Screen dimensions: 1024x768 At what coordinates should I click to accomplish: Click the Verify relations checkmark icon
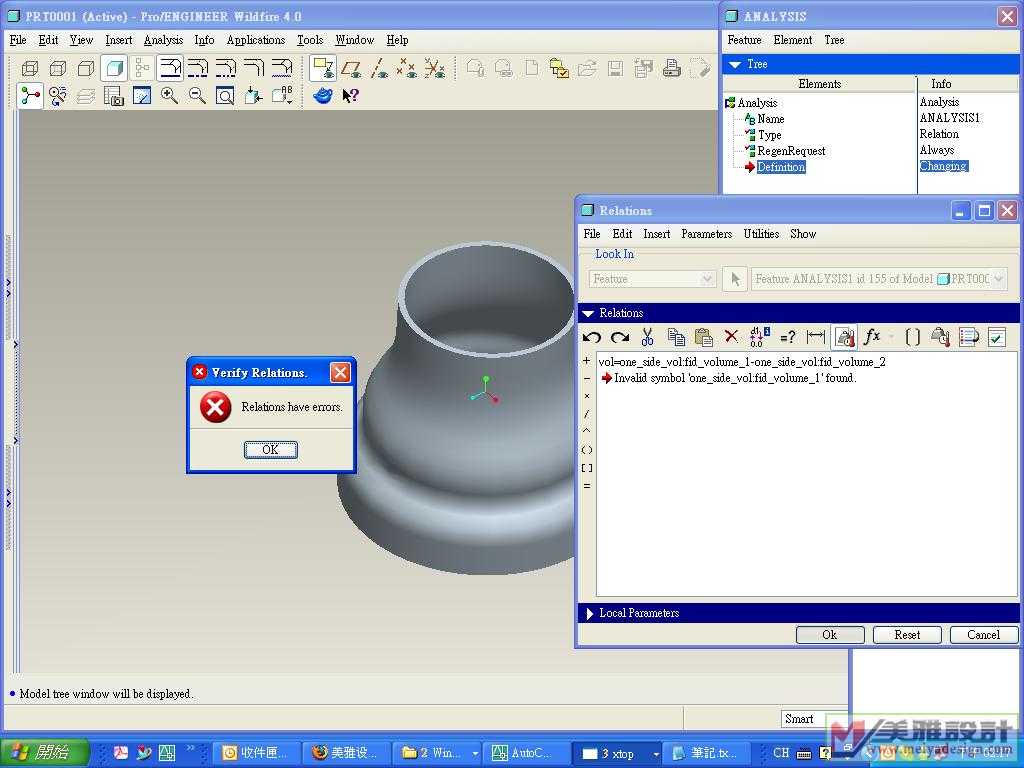point(996,337)
